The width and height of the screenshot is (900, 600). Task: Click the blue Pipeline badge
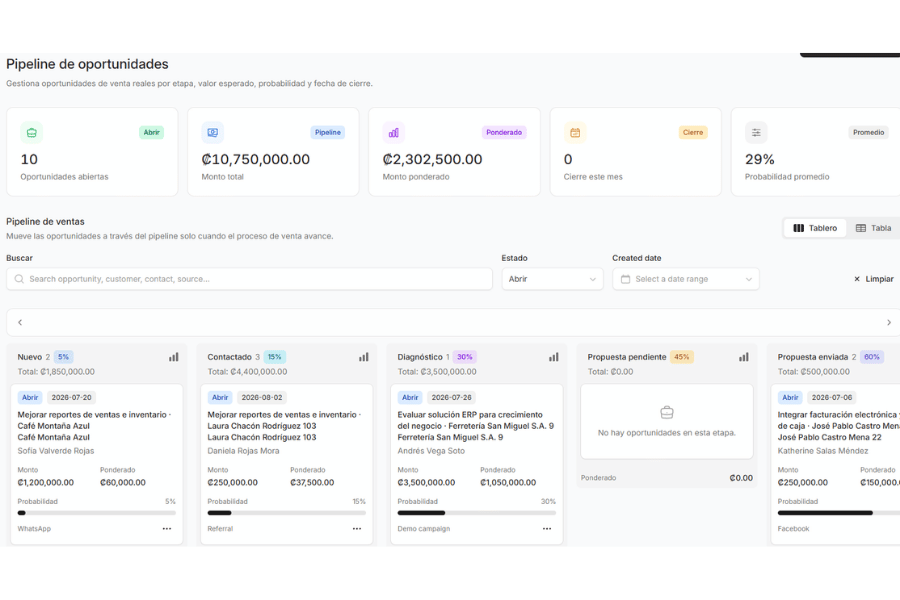tap(328, 133)
